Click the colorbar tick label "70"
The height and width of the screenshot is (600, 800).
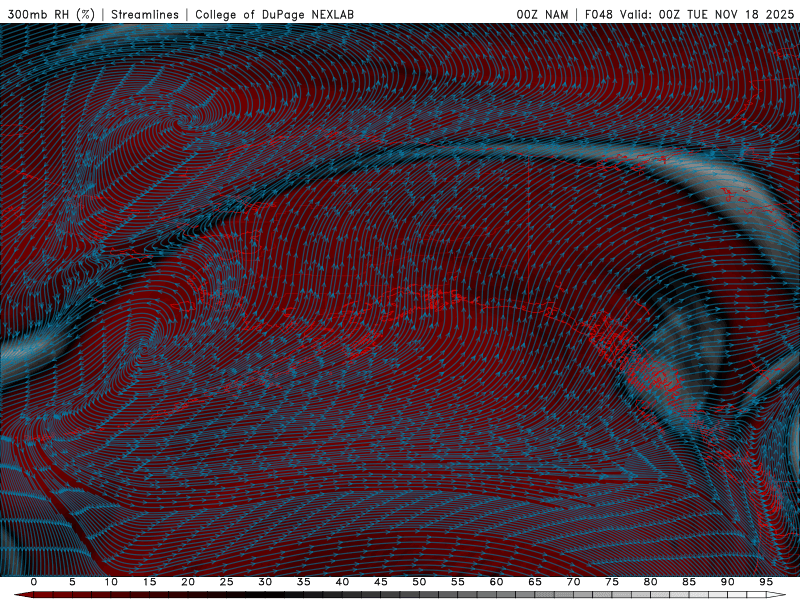[573, 582]
